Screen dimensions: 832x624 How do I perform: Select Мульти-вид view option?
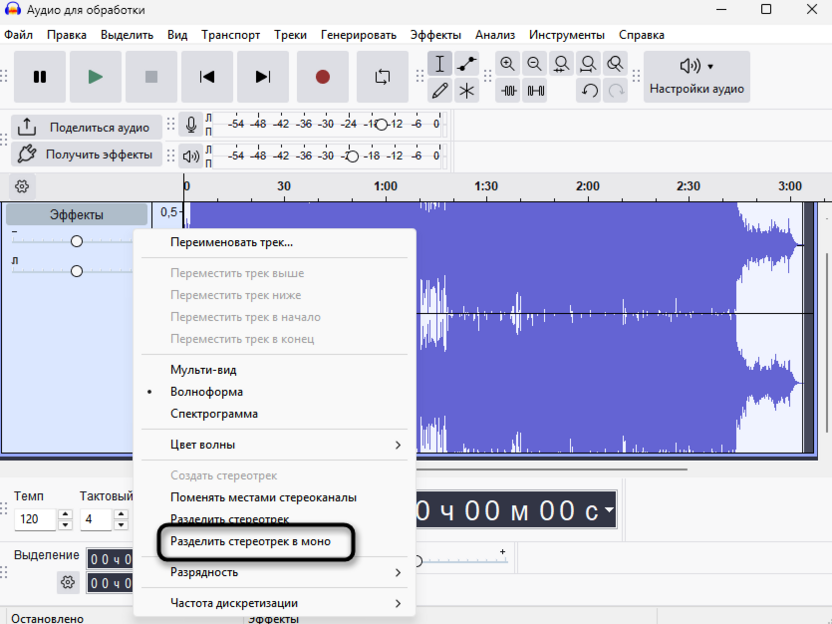[x=274, y=370]
